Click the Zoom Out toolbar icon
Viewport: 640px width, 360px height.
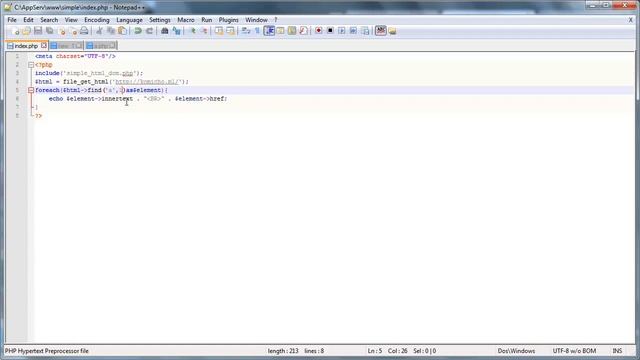tap(204, 31)
